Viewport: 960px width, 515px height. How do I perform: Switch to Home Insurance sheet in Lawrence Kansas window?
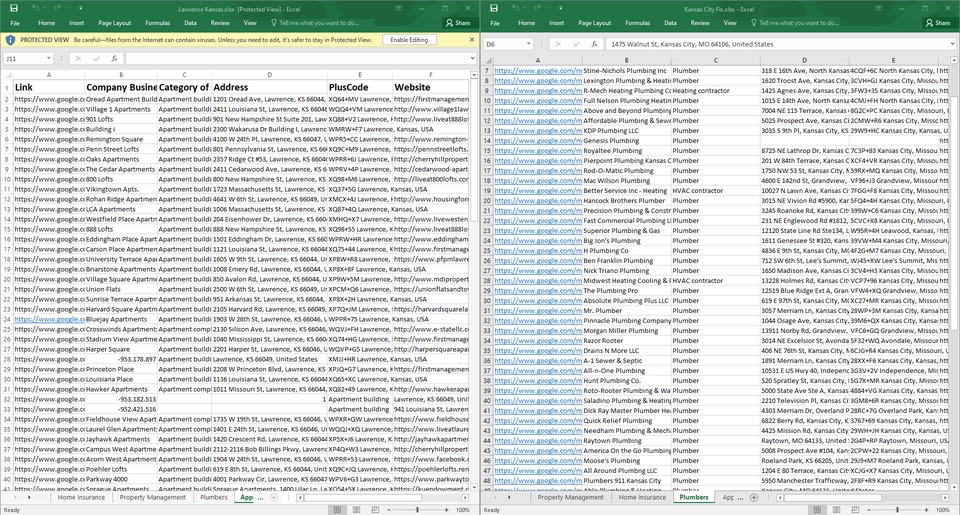tap(81, 497)
